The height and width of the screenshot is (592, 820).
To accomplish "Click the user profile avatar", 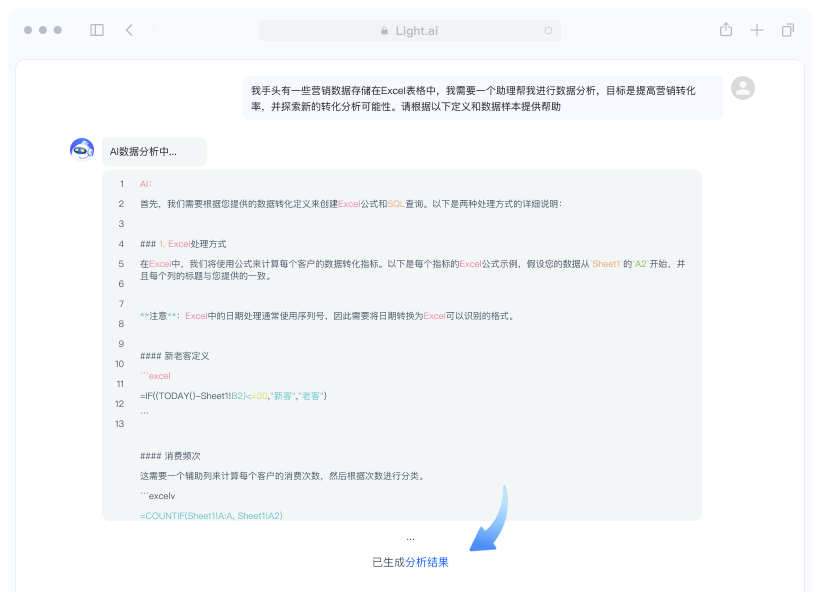I will tap(743, 88).
